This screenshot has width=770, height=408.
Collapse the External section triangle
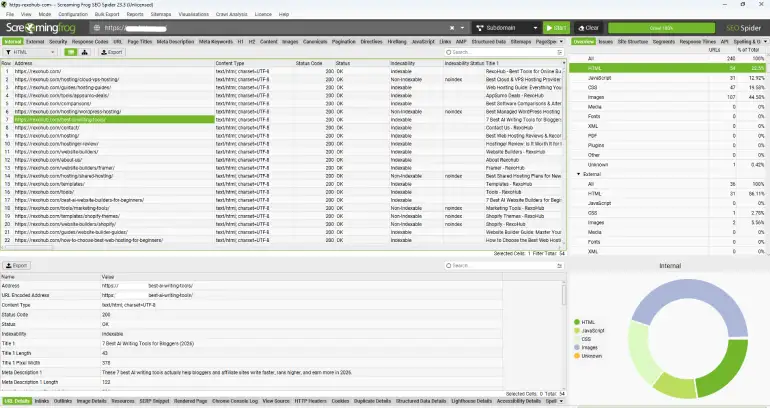[578, 174]
